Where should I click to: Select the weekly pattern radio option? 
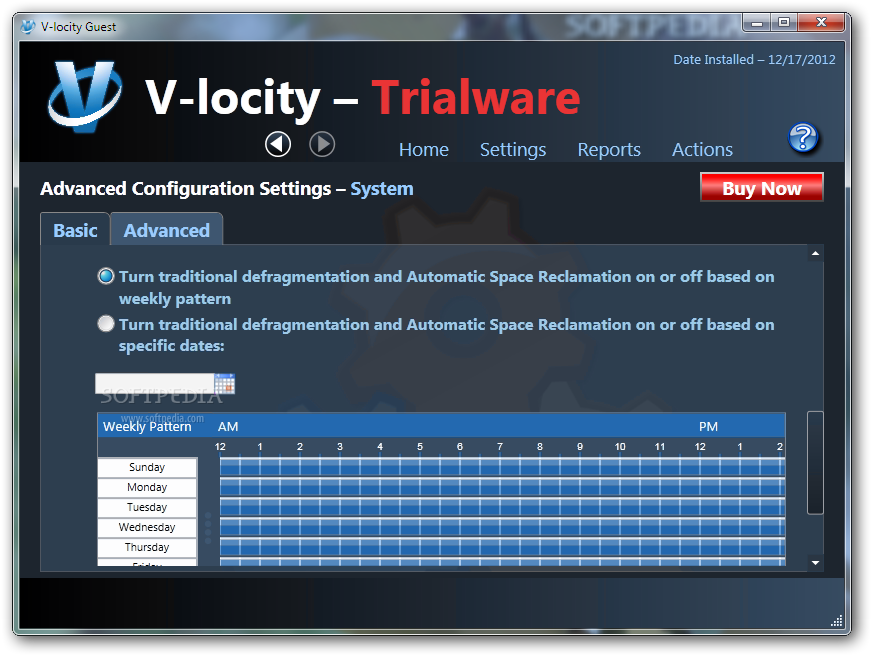coord(106,276)
